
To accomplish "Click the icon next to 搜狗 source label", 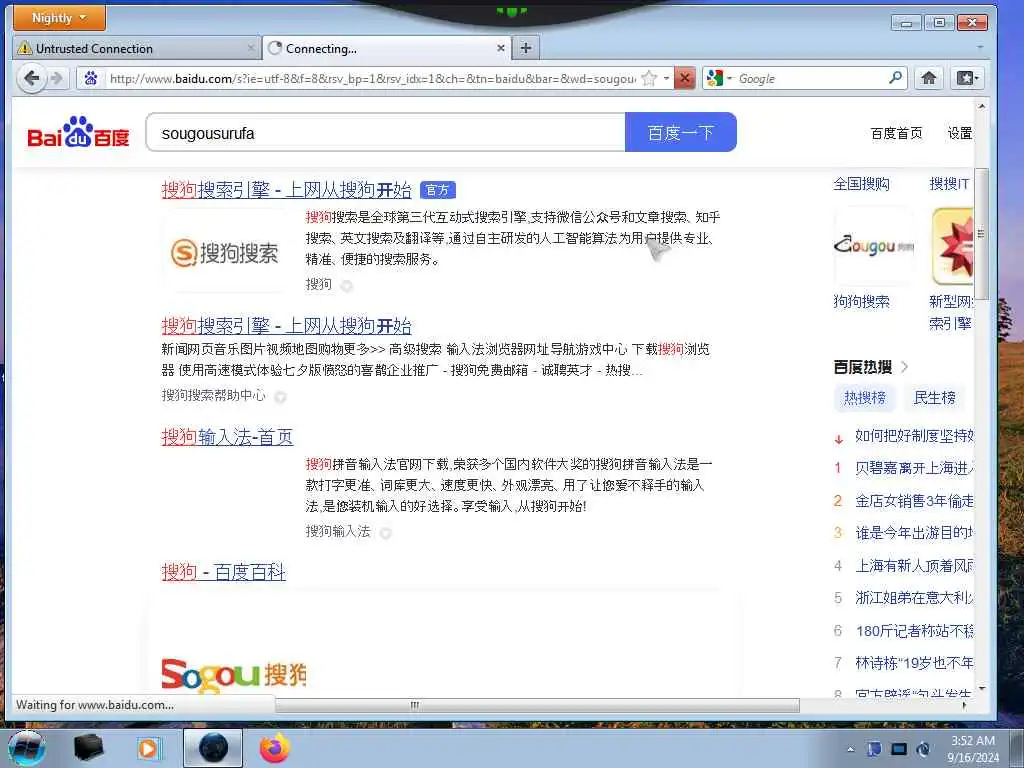I will coord(347,285).
